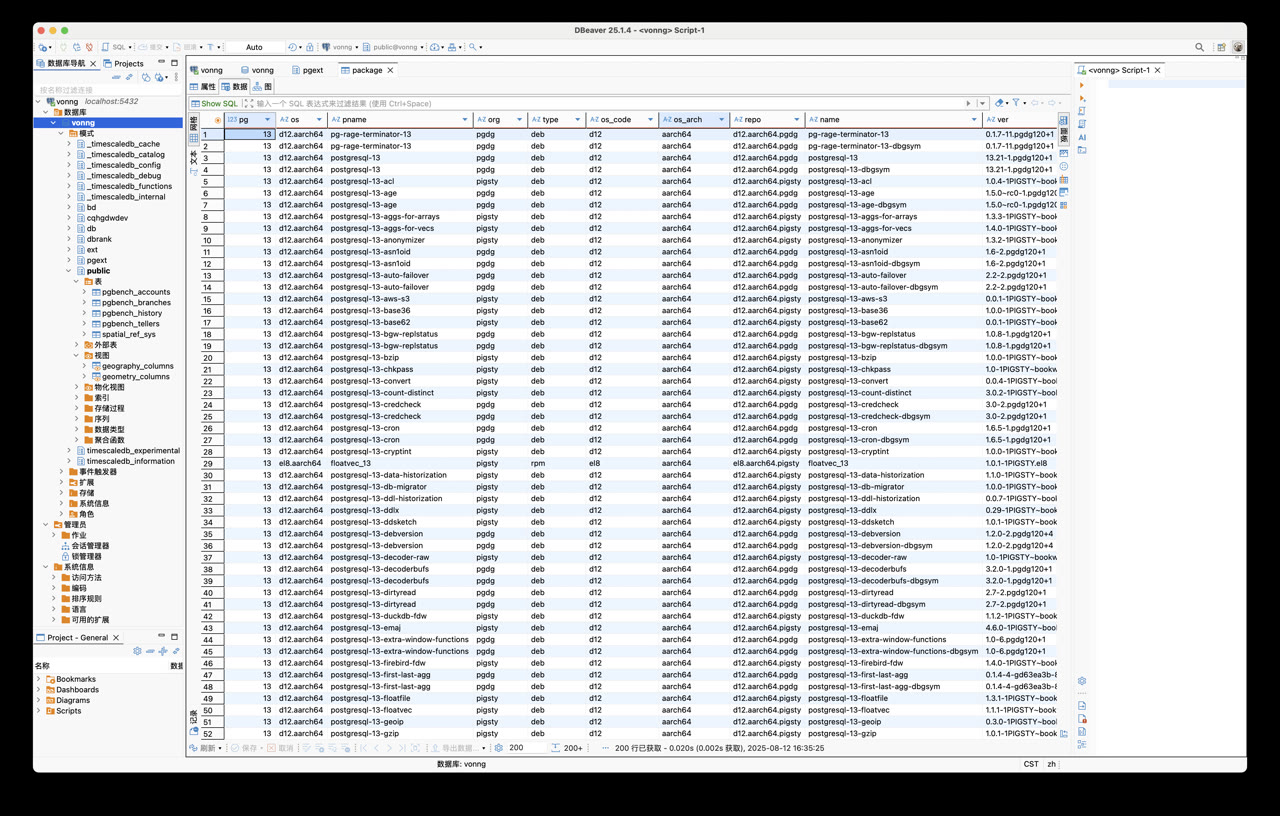
Task: Click the refresh button in the bottom bar
Action: tap(203, 748)
